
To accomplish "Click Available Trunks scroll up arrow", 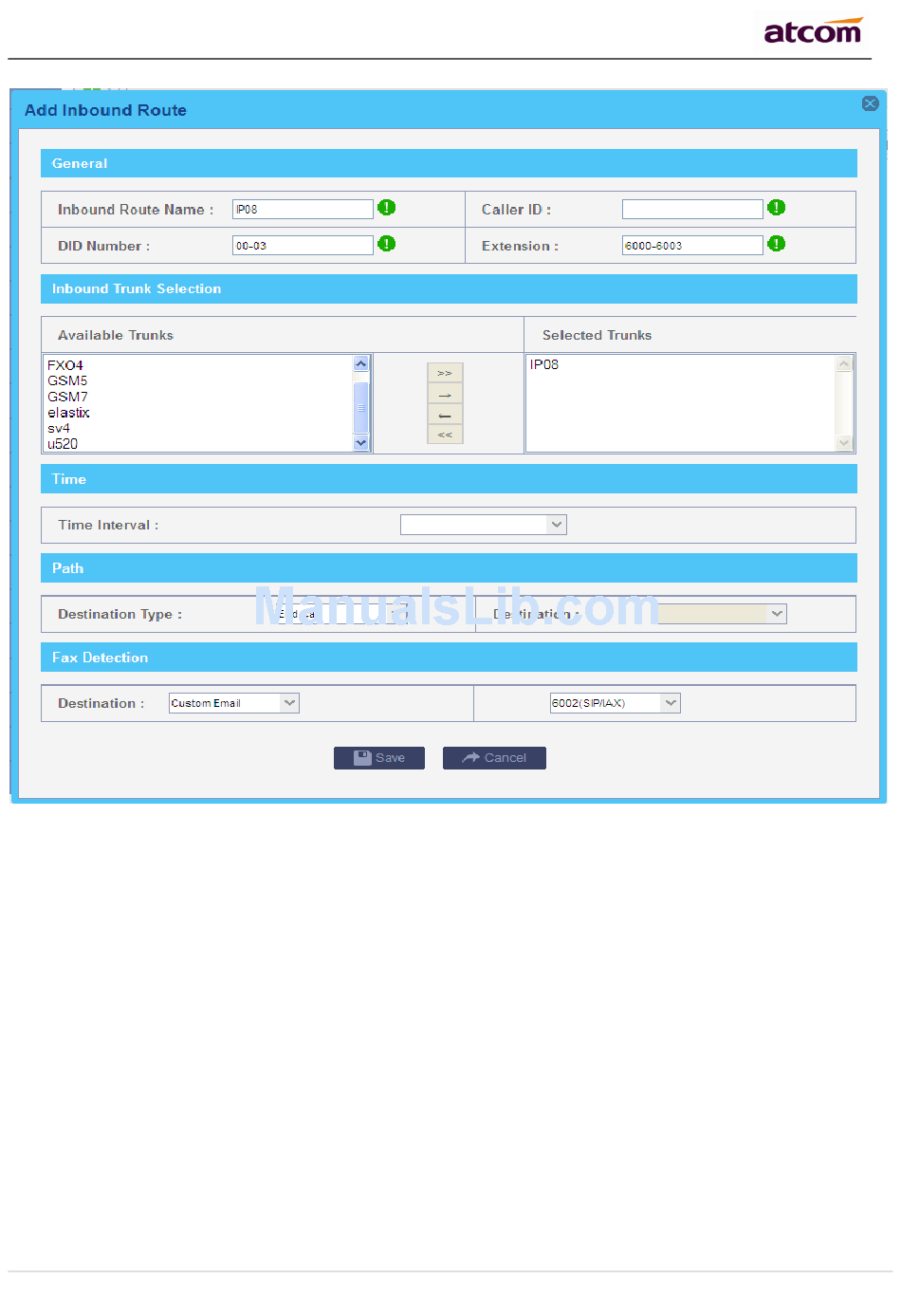I will coord(360,363).
